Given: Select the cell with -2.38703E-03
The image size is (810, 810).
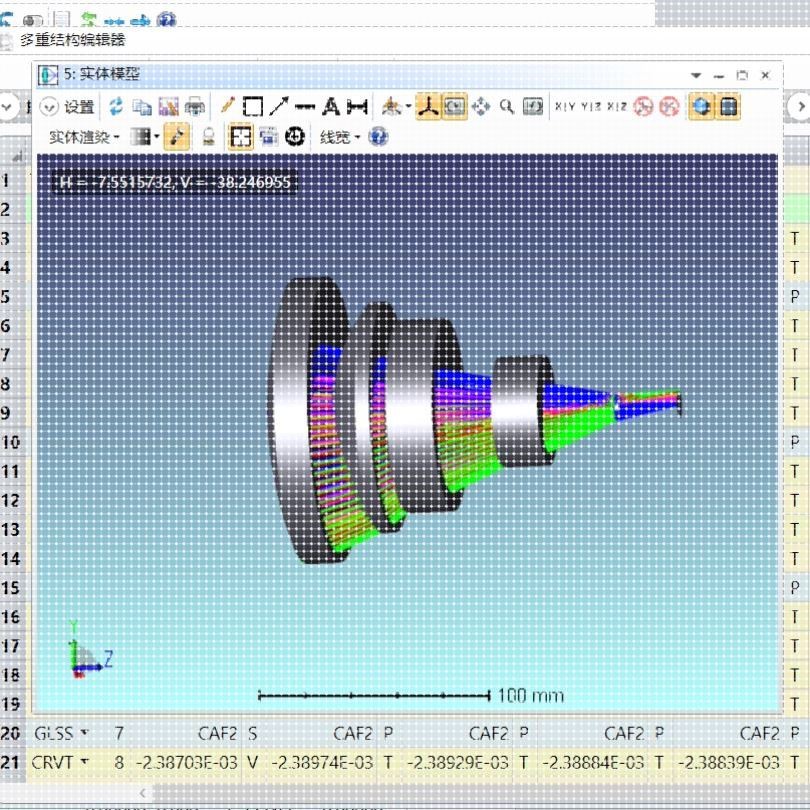Looking at the screenshot, I should [x=186, y=762].
